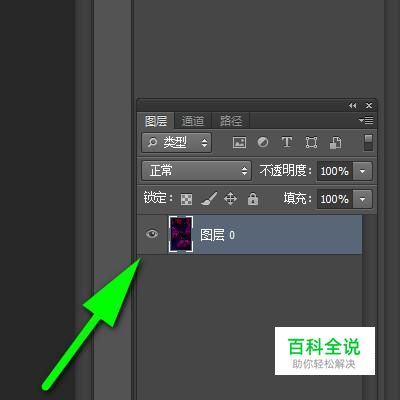This screenshot has width=400, height=400.
Task: Hide 图层 0 with the eye icon
Action: coord(152,234)
